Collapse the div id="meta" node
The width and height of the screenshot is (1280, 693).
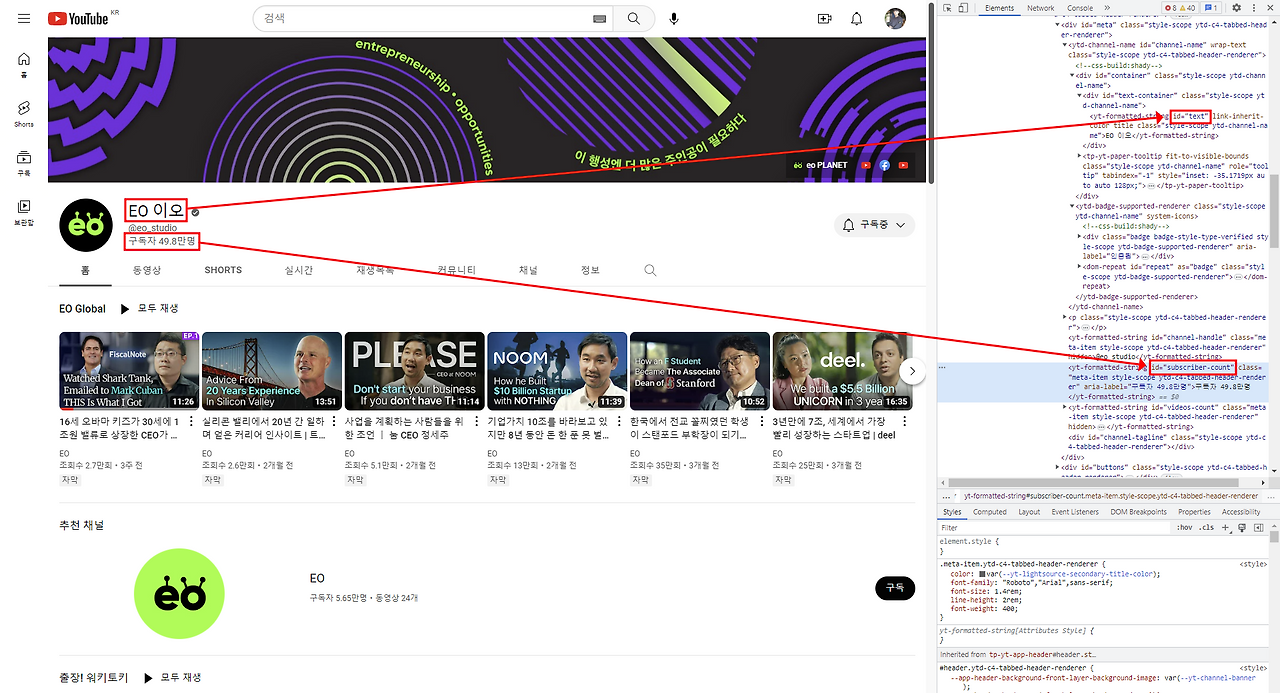tap(1056, 25)
